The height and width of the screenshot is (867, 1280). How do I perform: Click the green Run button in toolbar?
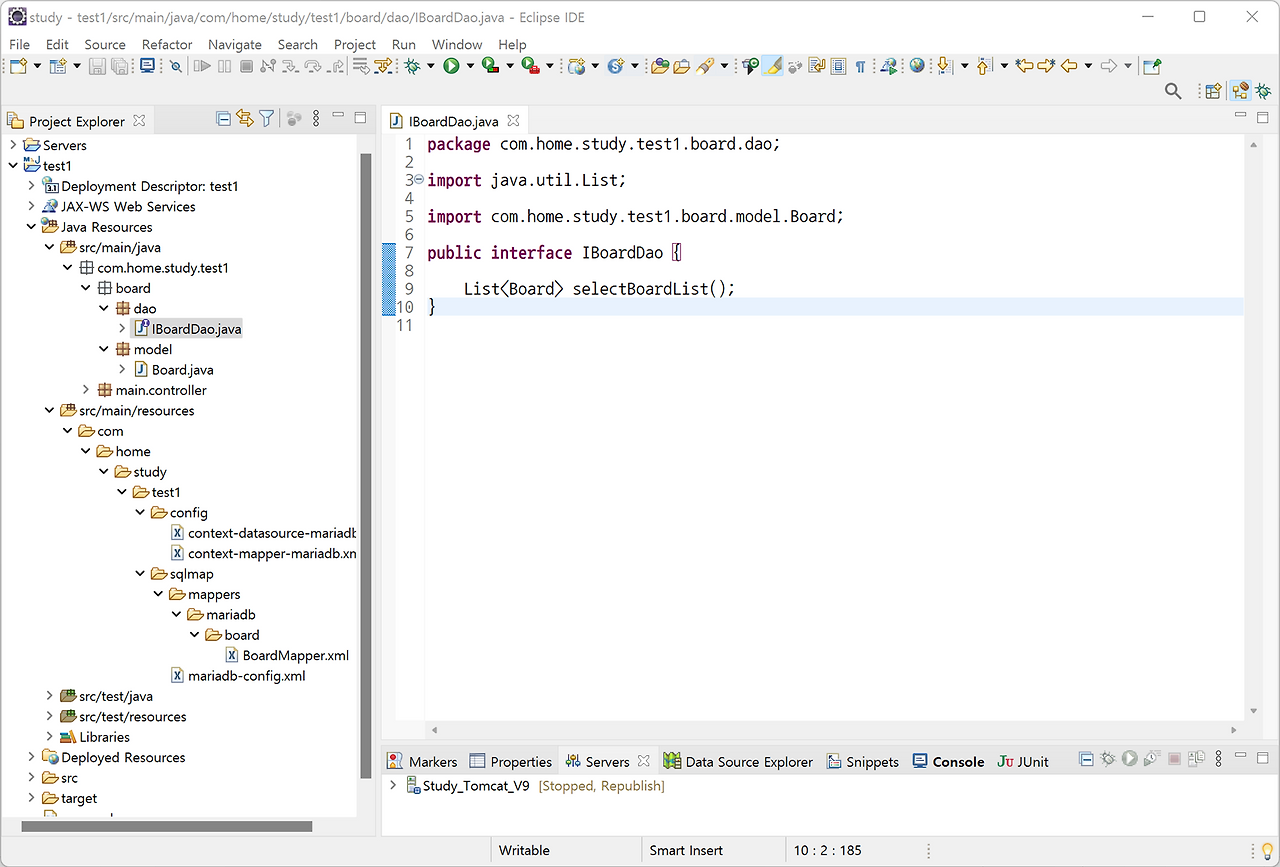click(x=451, y=66)
